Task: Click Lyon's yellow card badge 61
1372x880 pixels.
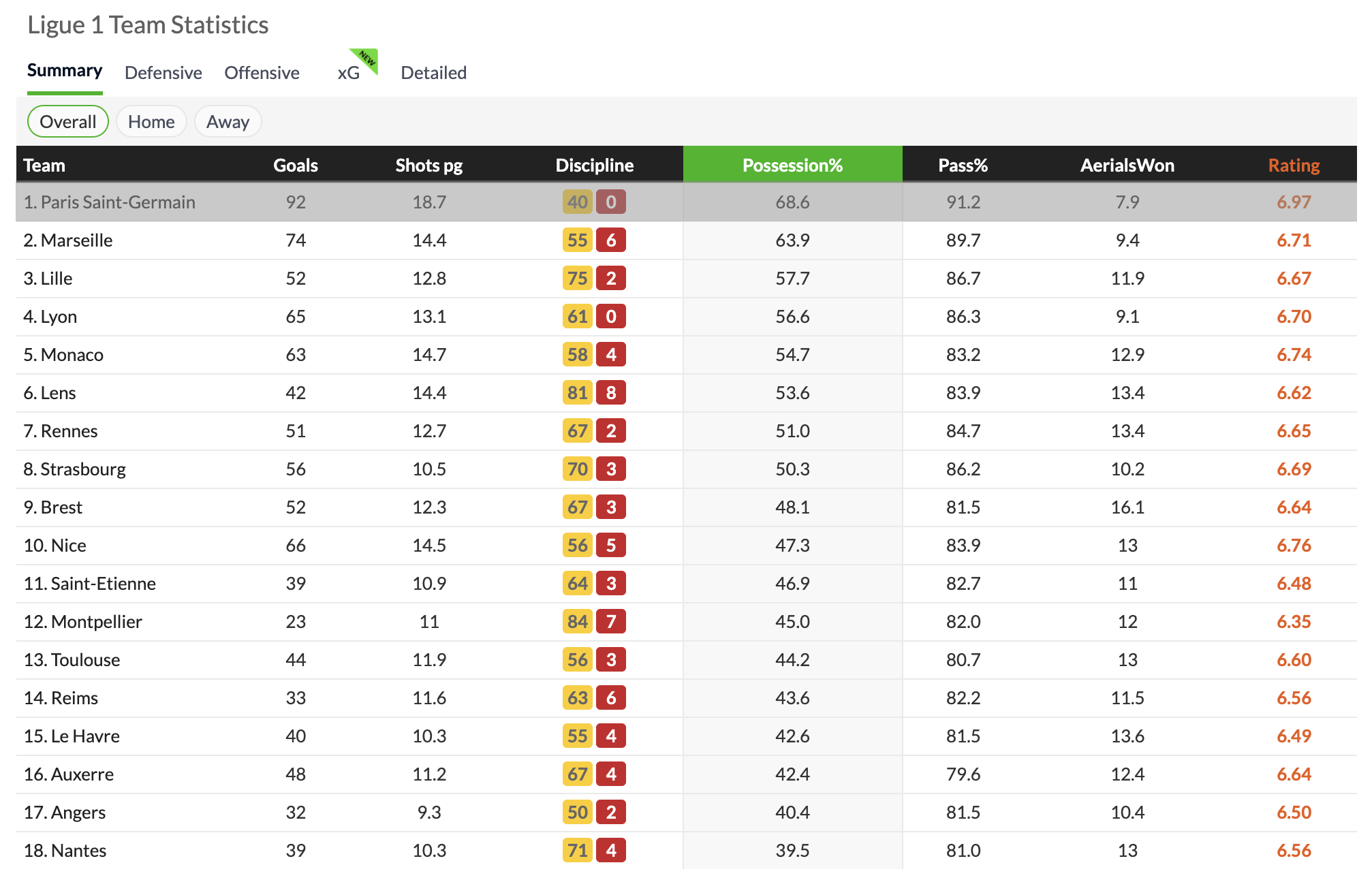Action: [x=578, y=317]
